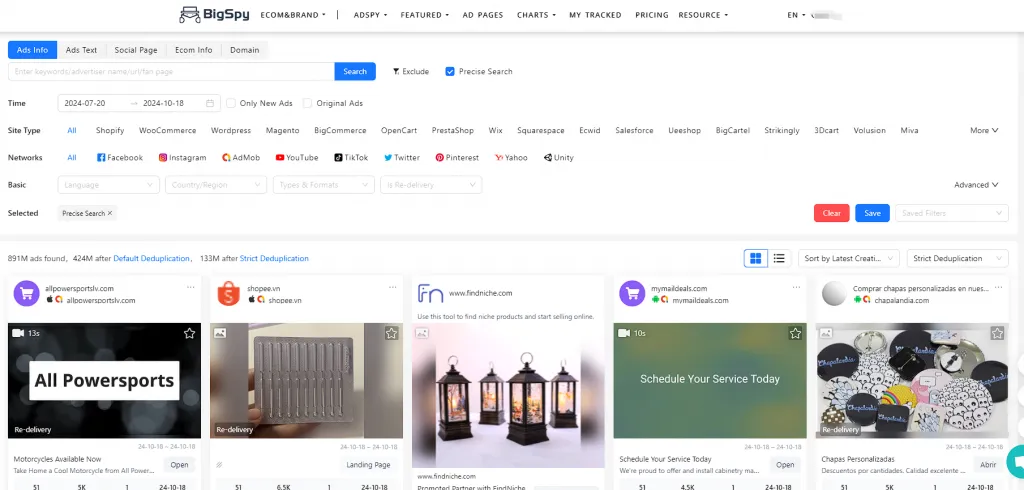Switch to list view layout
The image size is (1024, 490).
coord(779,258)
